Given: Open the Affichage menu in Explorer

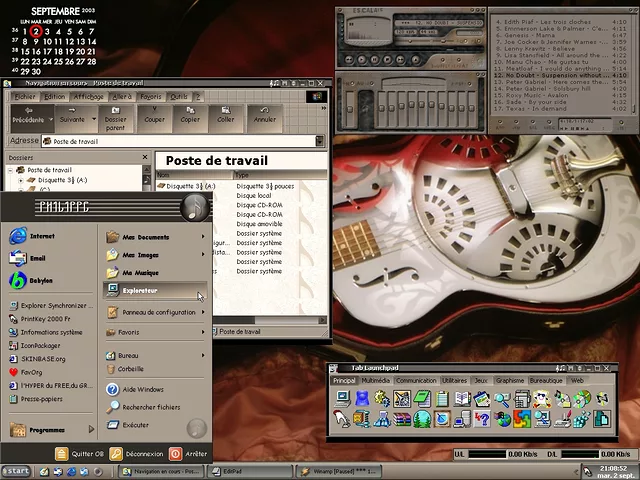Looking at the screenshot, I should [88, 97].
